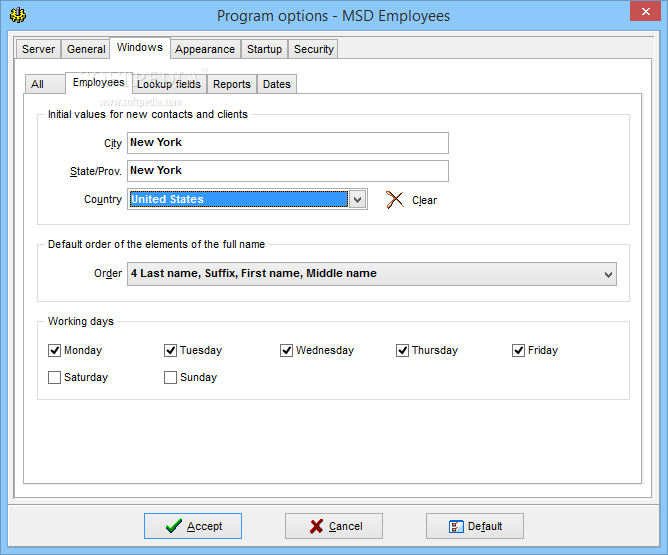Viewport: 668px width, 555px height.
Task: Go to the Startup tab
Action: (264, 49)
